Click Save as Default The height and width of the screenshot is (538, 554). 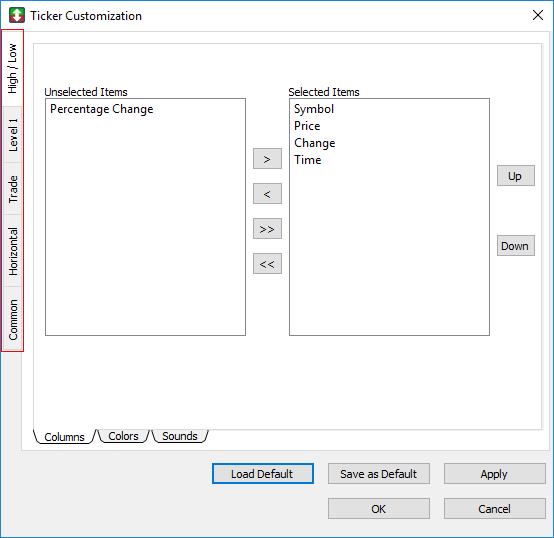pyautogui.click(x=379, y=473)
